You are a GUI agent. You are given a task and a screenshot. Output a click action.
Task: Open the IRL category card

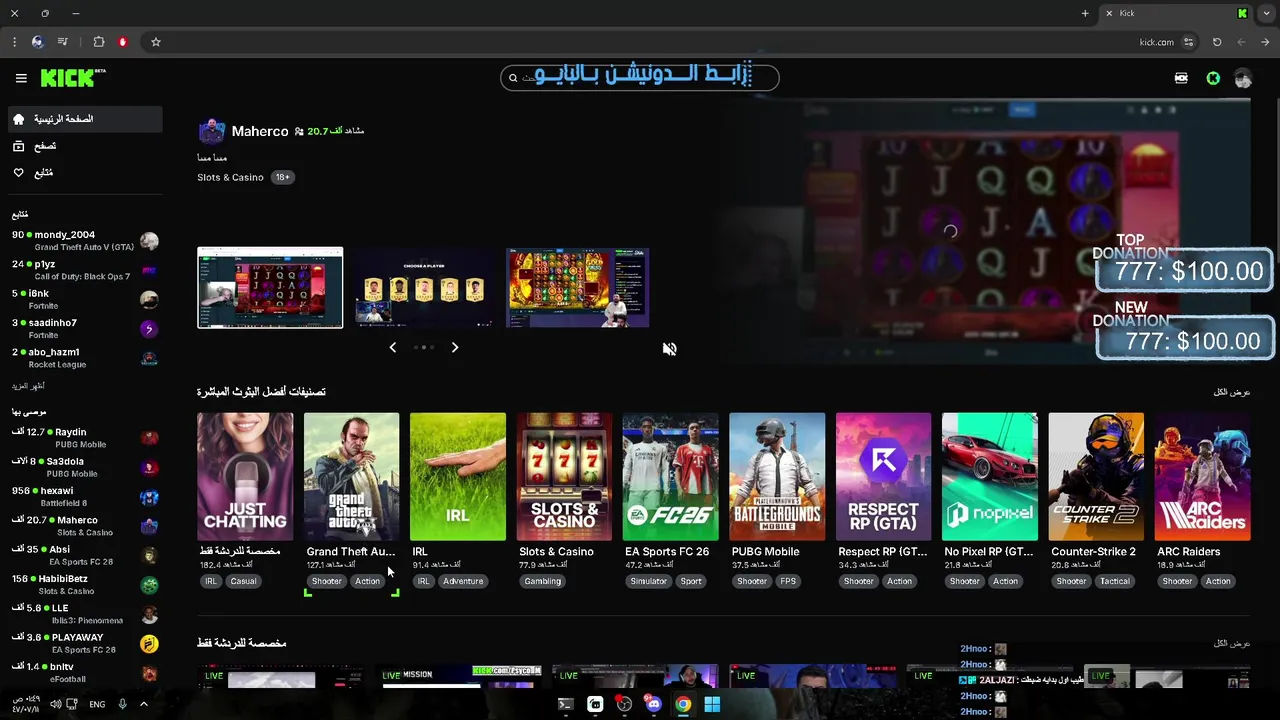tap(458, 477)
